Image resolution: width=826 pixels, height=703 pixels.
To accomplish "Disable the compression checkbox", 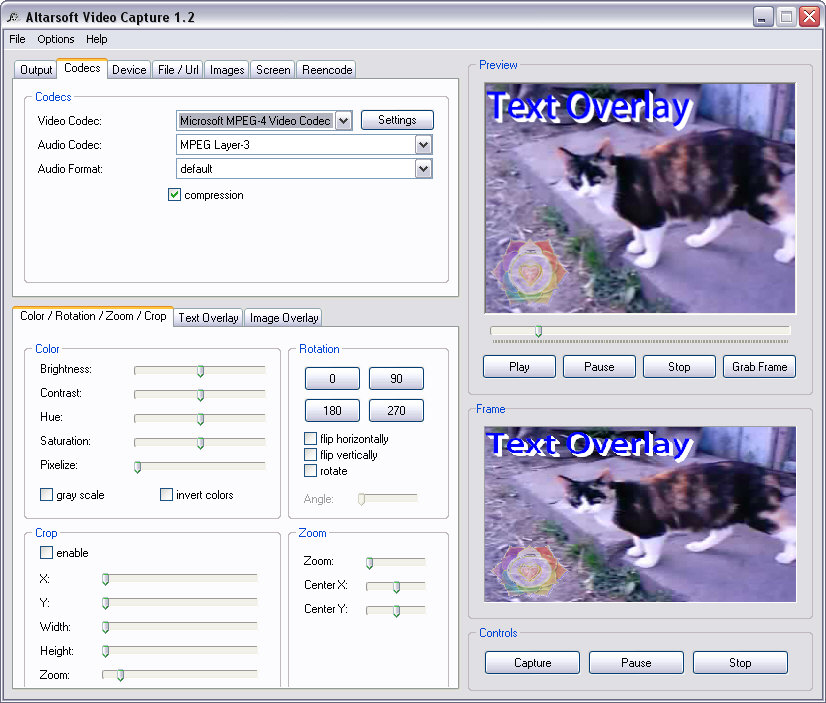I will 174,195.
